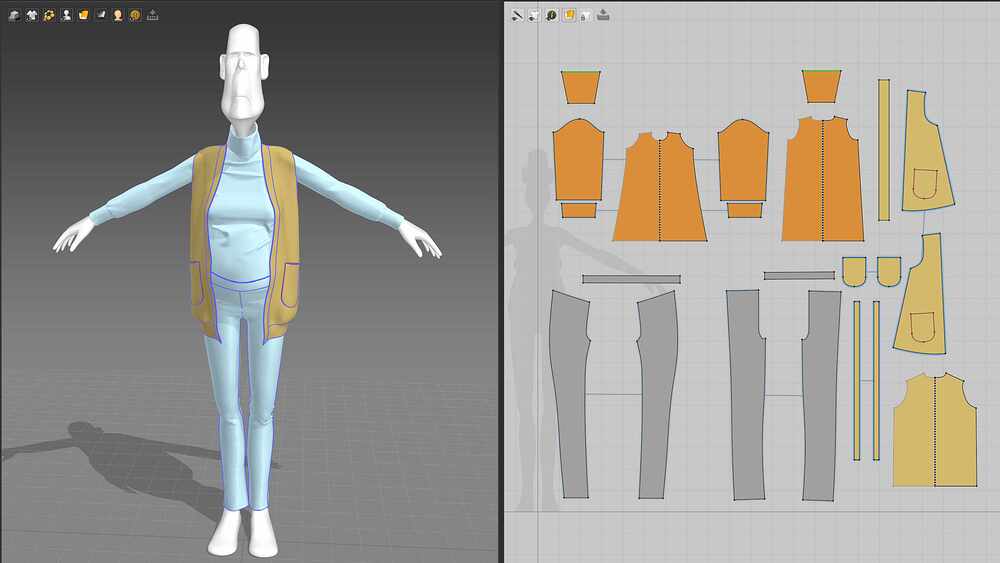Select the rightmost gray pant leg pattern
Screen dimensions: 1000x563
pyautogui.click(x=822, y=395)
